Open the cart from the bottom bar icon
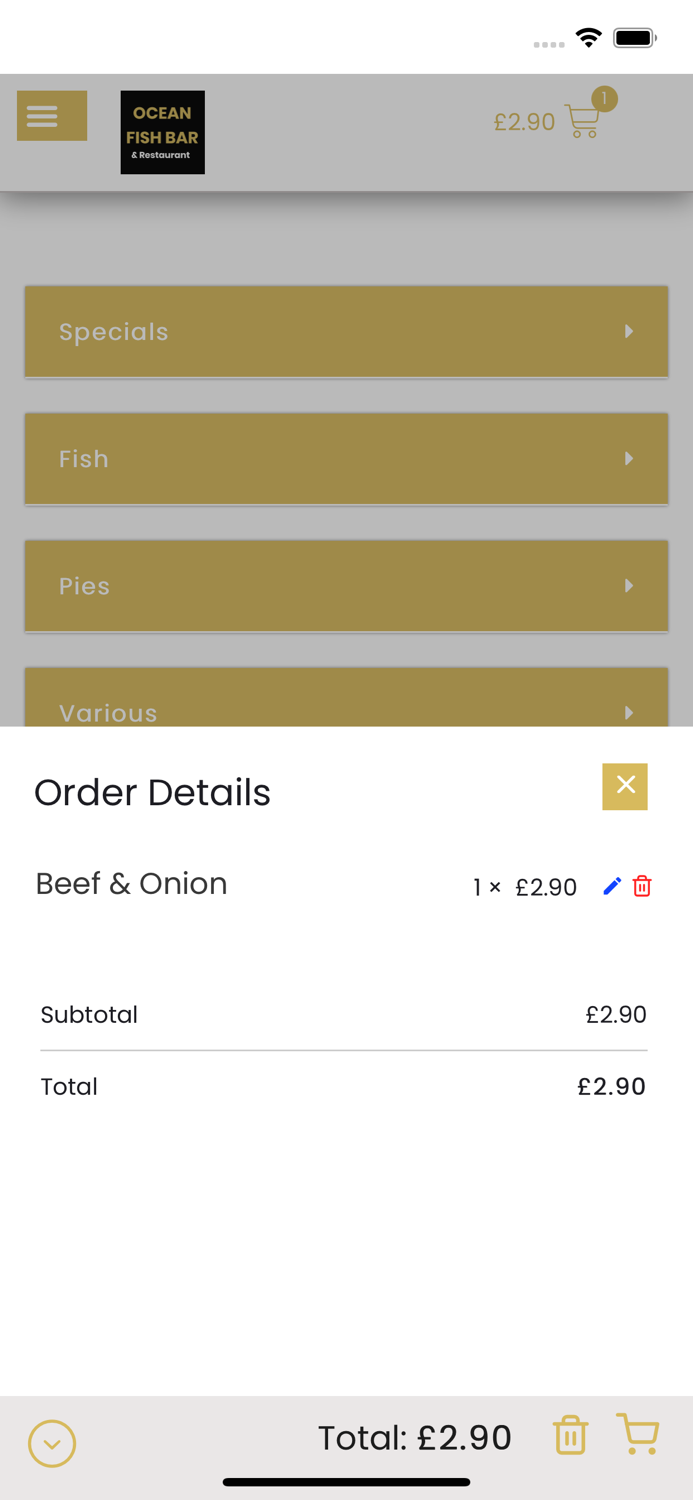 pos(638,1435)
